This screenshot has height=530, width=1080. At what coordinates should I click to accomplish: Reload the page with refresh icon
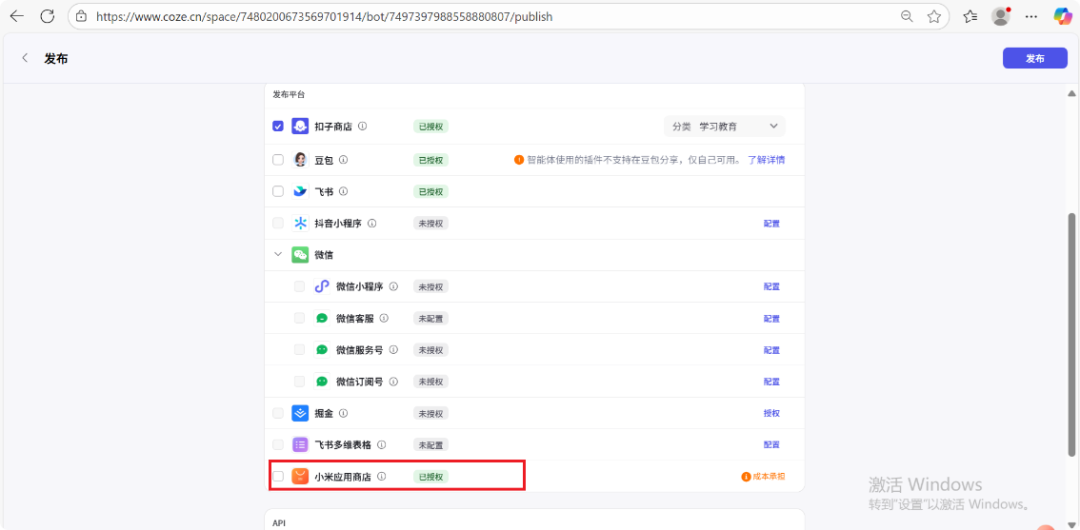pyautogui.click(x=47, y=17)
